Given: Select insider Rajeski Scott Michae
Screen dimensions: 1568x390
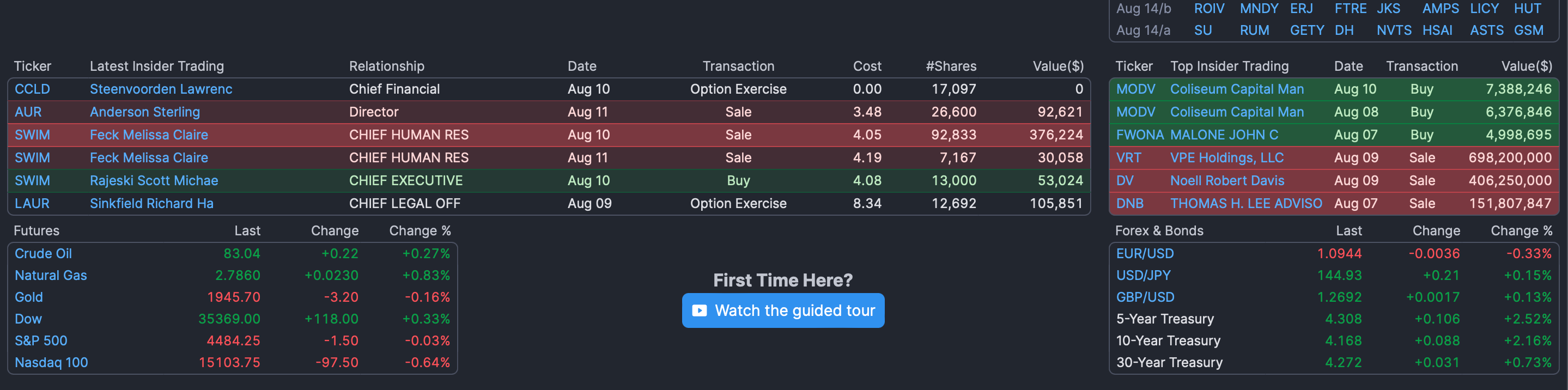Looking at the screenshot, I should click(x=154, y=181).
